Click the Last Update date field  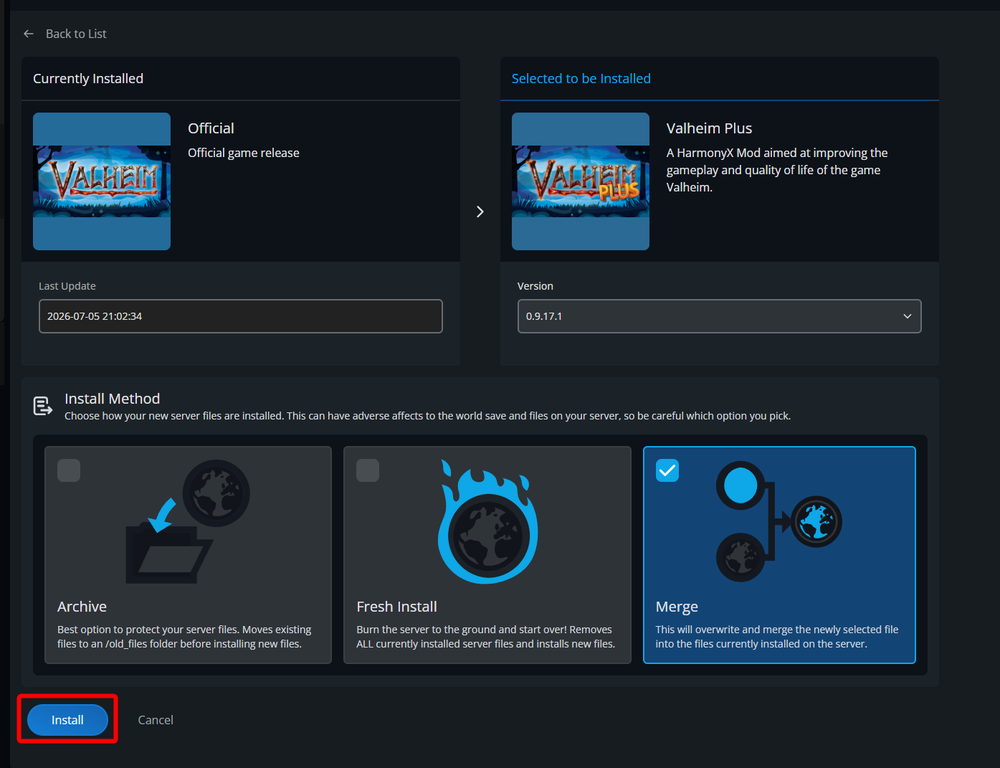(240, 316)
